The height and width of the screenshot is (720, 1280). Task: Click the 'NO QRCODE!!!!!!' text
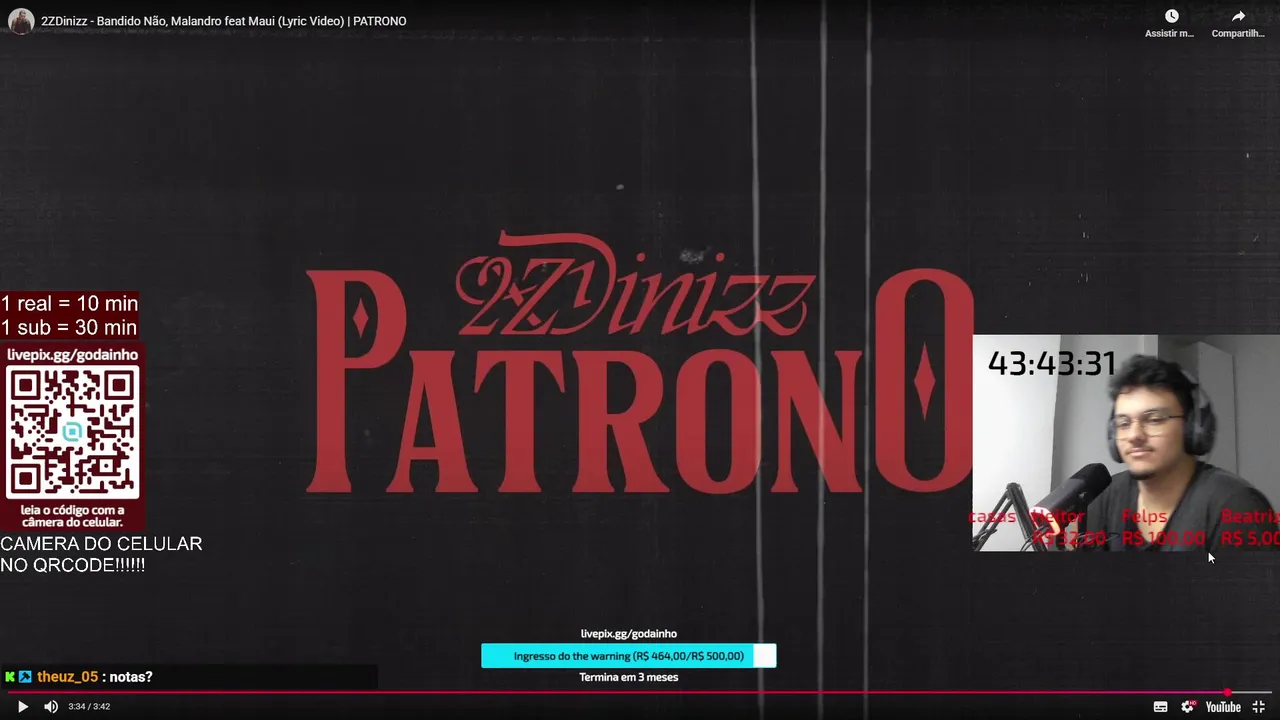coord(72,565)
